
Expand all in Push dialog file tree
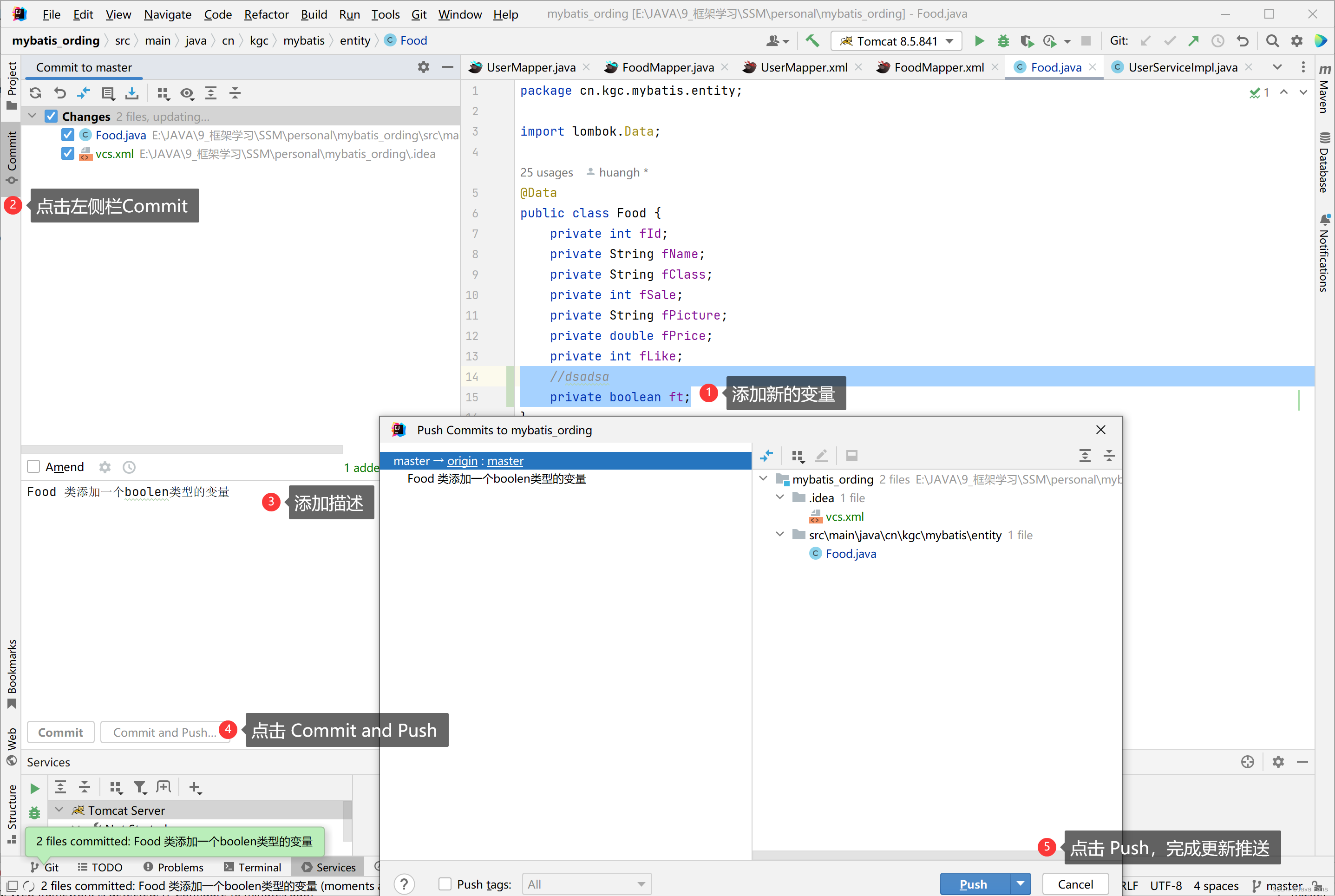click(x=1085, y=455)
